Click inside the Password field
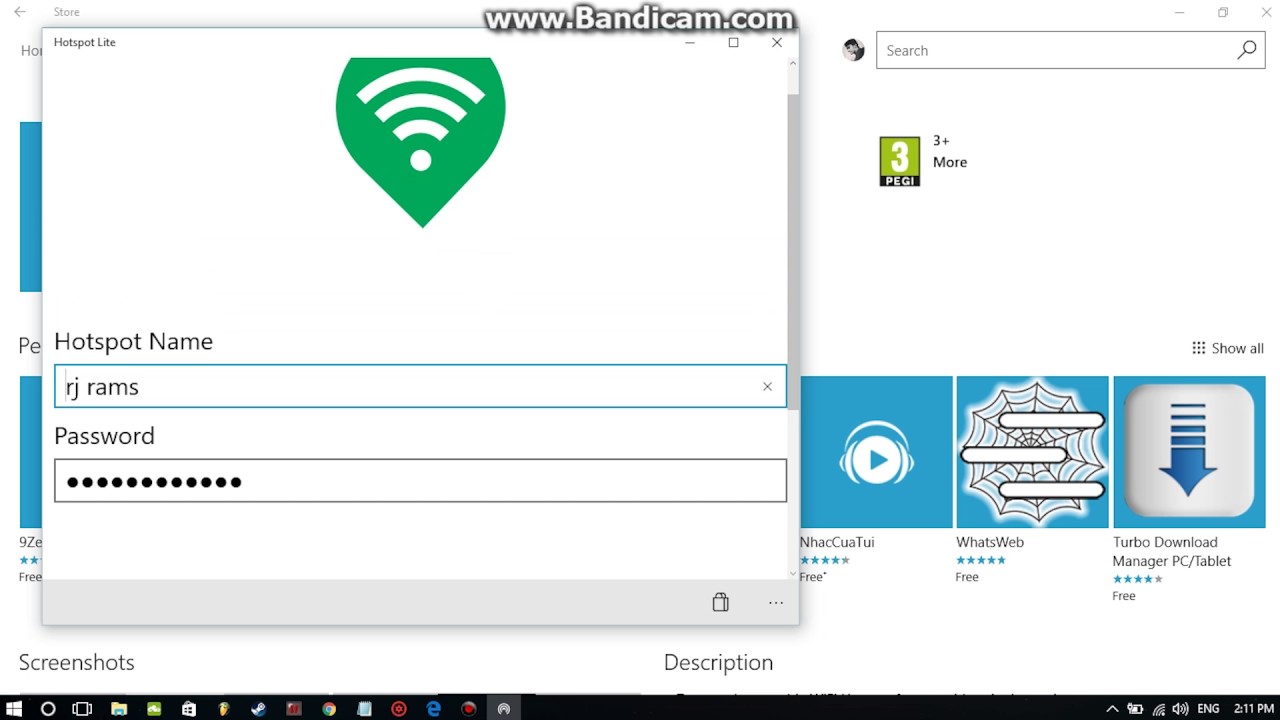This screenshot has width=1280, height=720. (x=420, y=481)
